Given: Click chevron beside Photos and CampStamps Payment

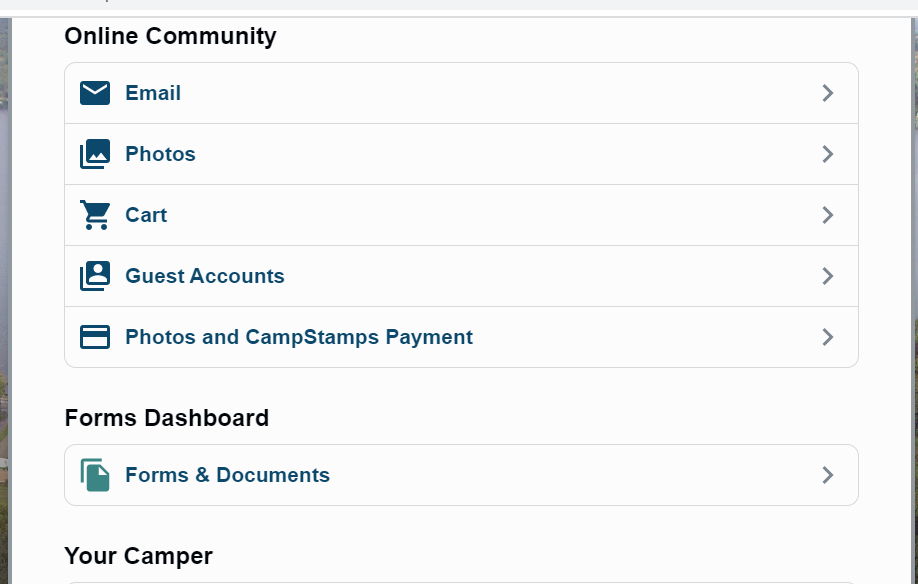Looking at the screenshot, I should (x=827, y=337).
